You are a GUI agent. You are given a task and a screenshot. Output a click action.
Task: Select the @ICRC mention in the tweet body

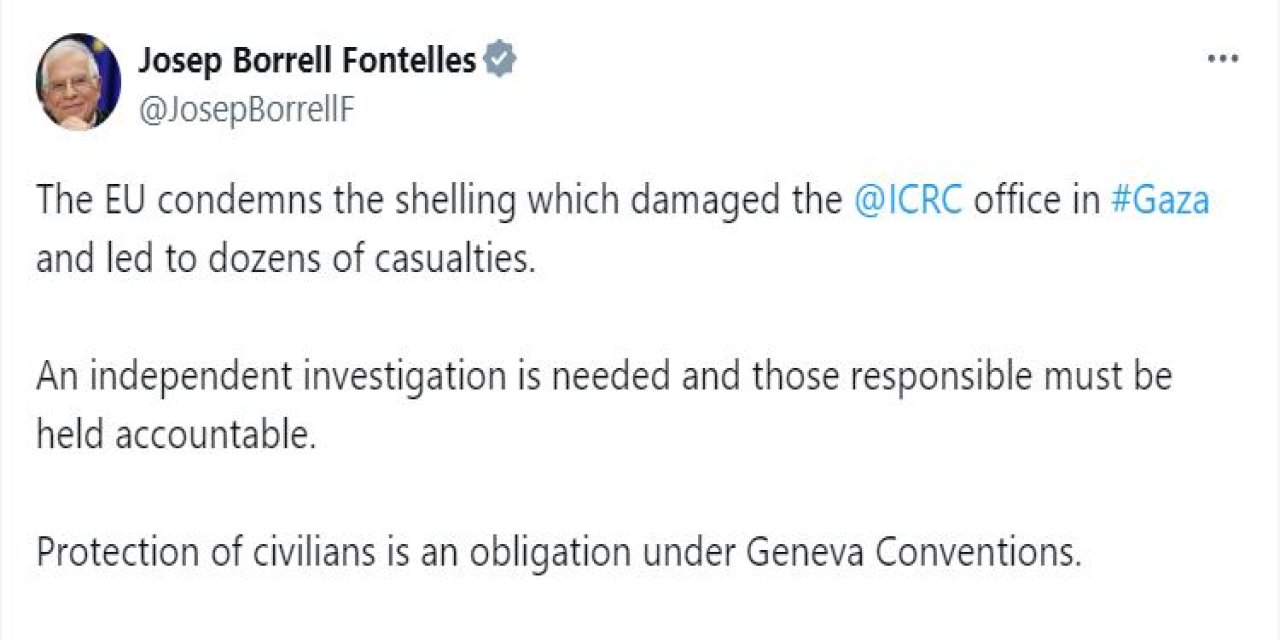[912, 199]
